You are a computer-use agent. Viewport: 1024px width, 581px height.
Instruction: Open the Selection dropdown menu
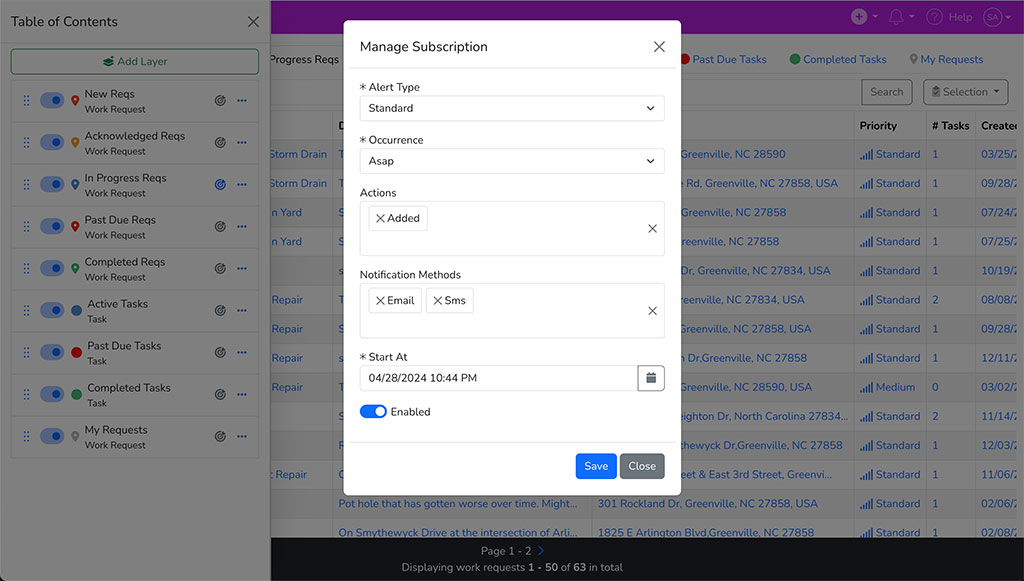click(964, 92)
